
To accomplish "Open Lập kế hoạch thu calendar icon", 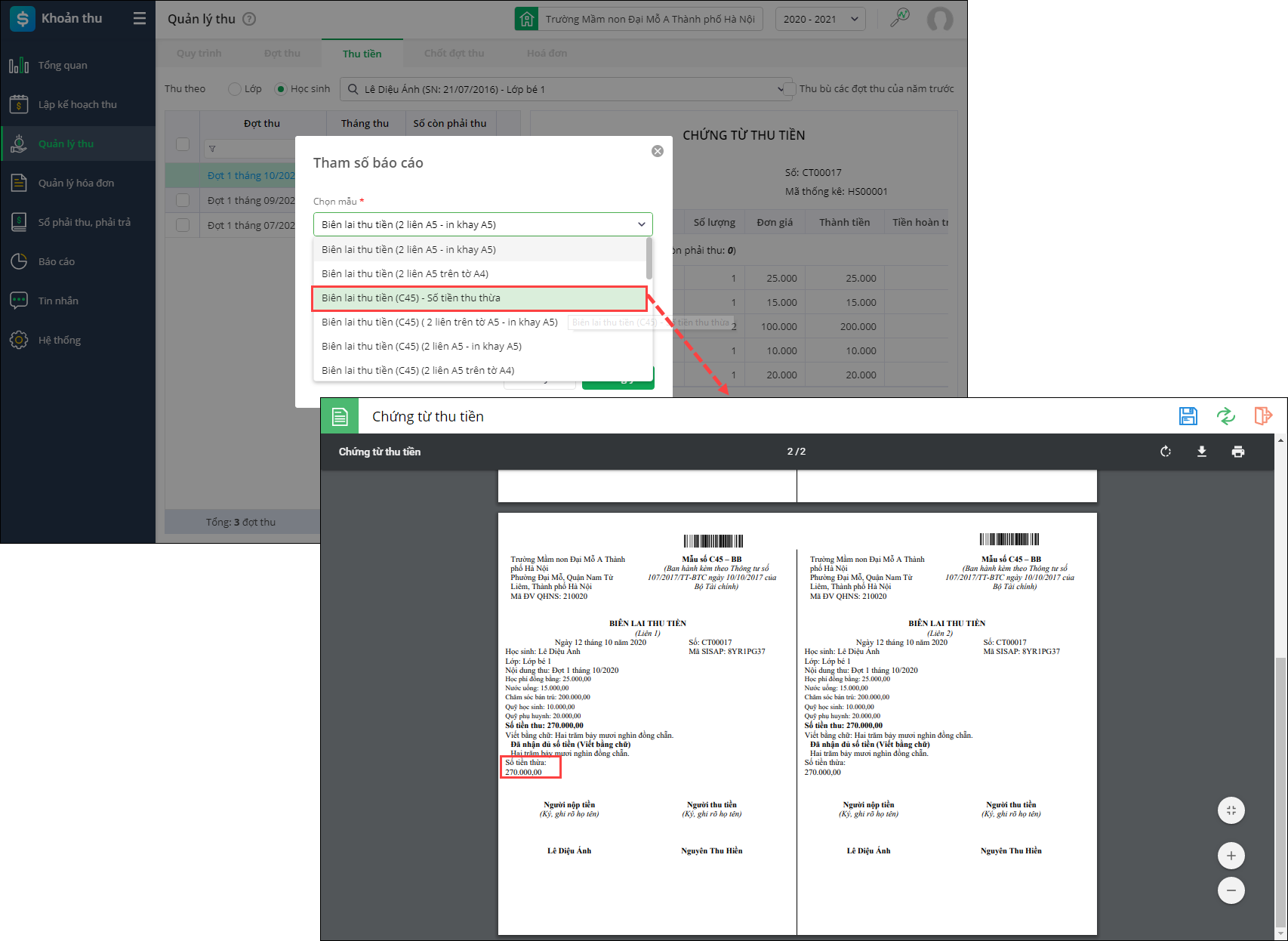I will (19, 104).
